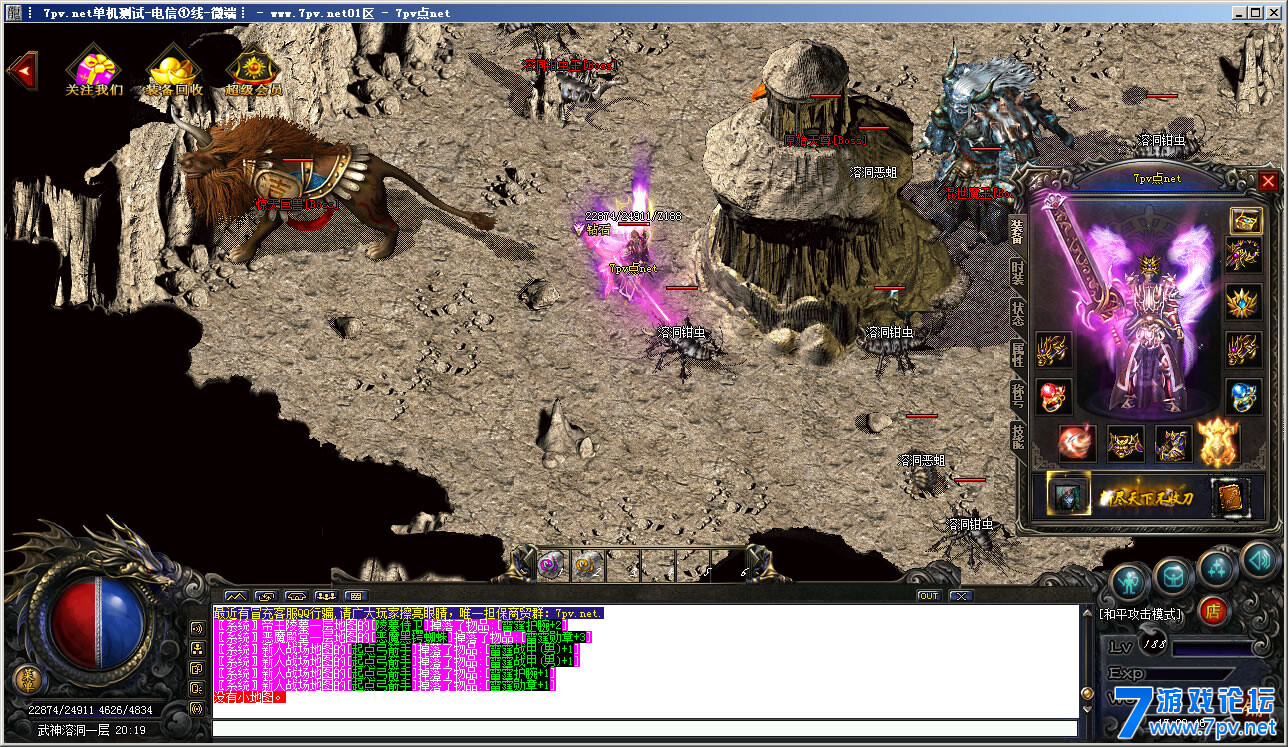Toggle the fifth chat filter broadcast icon
The width and height of the screenshot is (1288, 747).
tap(197, 708)
